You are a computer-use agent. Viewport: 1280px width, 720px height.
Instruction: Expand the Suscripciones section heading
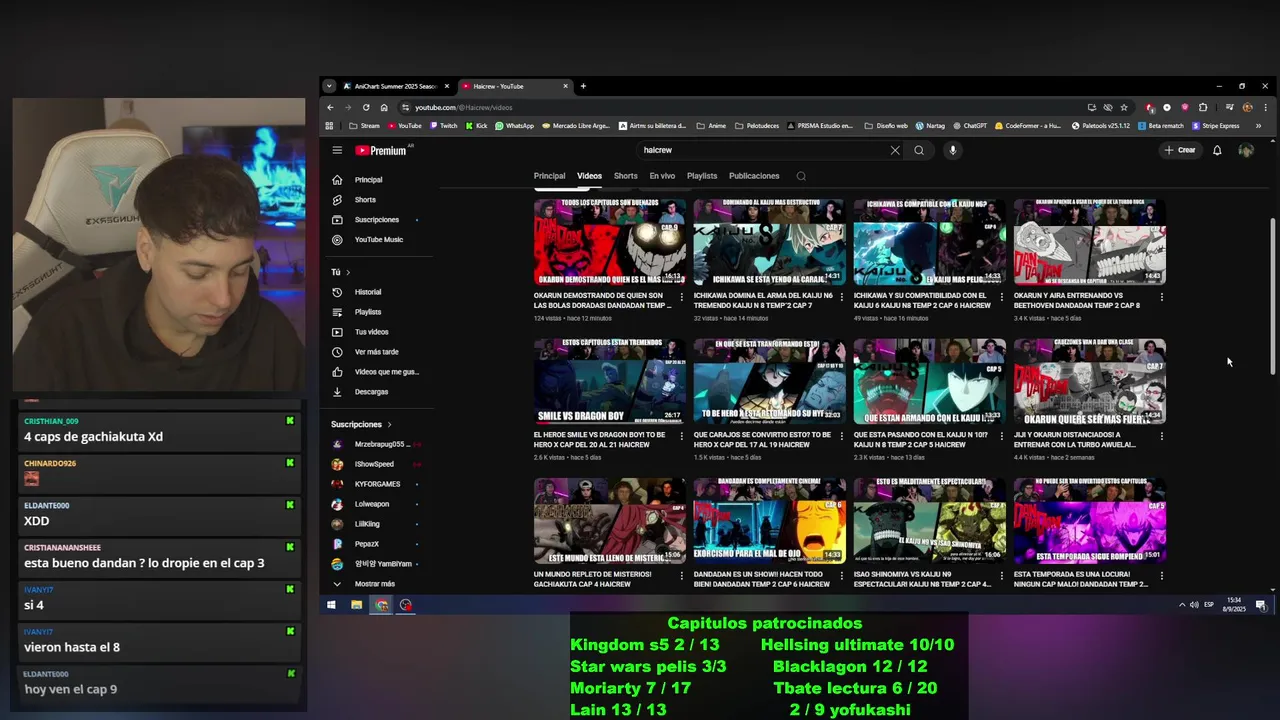coord(361,424)
